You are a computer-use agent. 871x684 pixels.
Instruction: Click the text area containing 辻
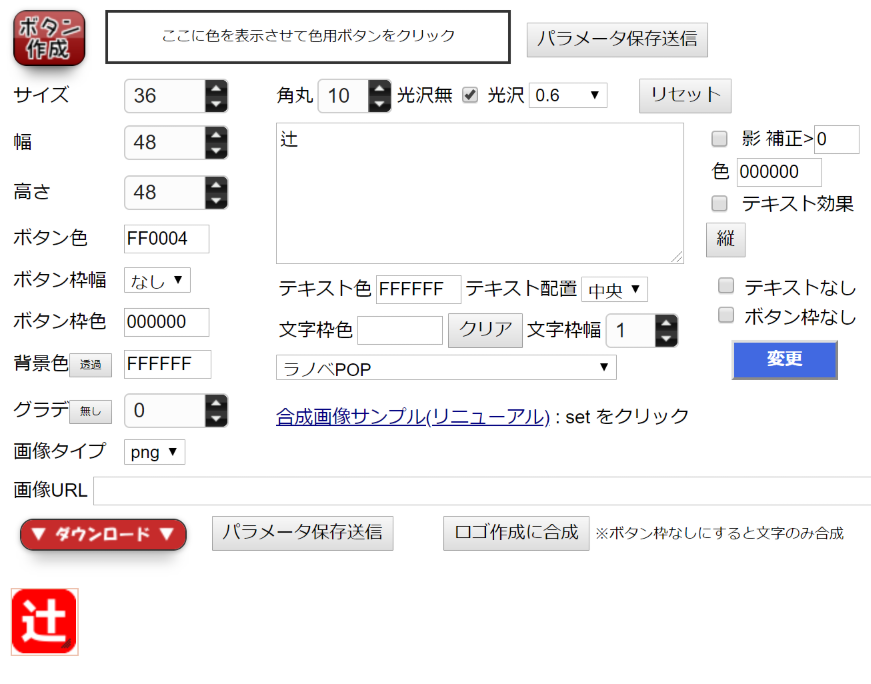pos(480,193)
